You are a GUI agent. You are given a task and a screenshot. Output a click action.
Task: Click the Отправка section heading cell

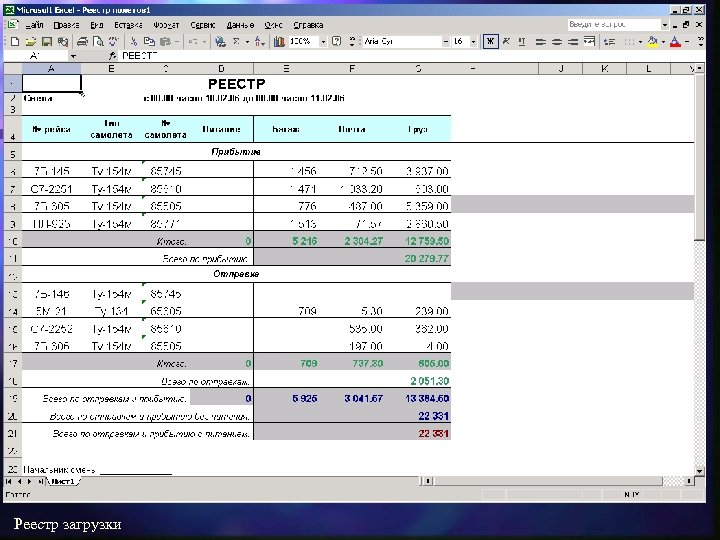tap(236, 274)
